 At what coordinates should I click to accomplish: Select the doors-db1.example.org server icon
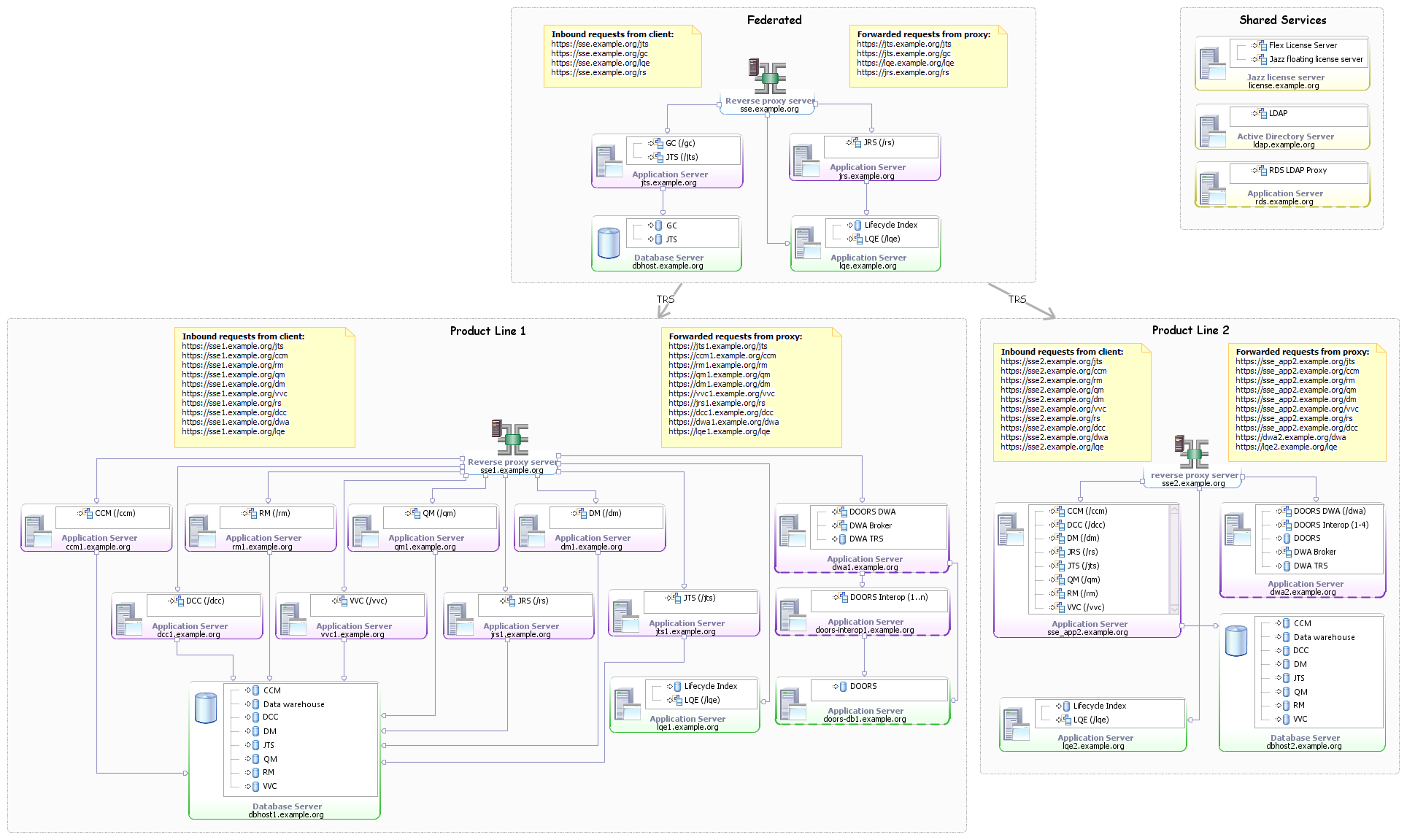[x=793, y=705]
